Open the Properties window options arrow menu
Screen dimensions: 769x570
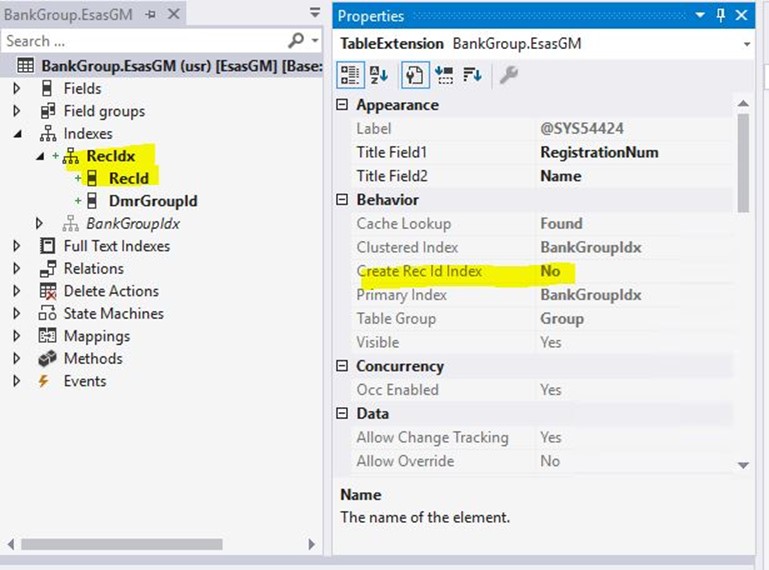(700, 16)
